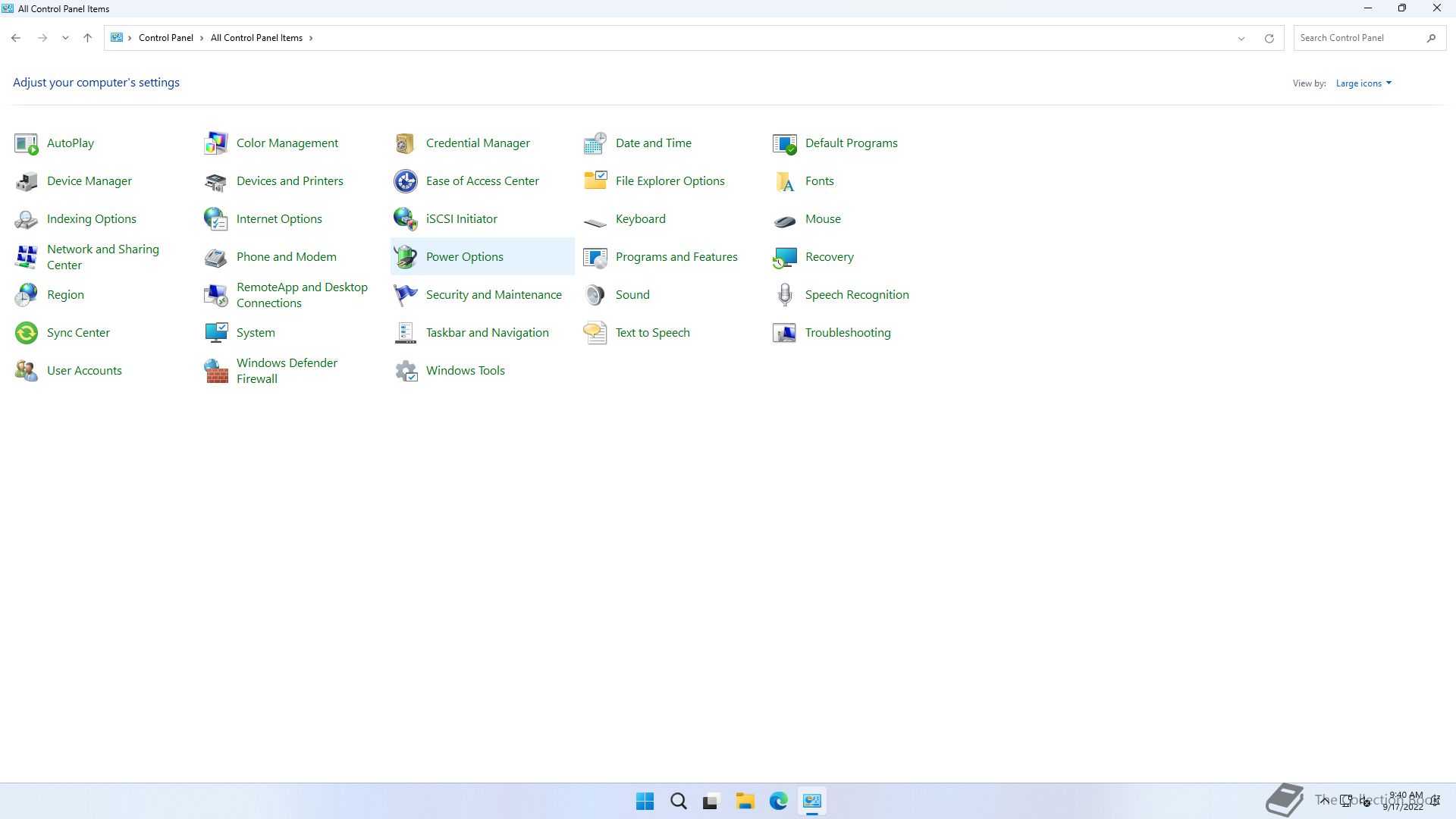Click the Programs and Features icon
This screenshot has width=1456, height=819.
pyautogui.click(x=595, y=257)
